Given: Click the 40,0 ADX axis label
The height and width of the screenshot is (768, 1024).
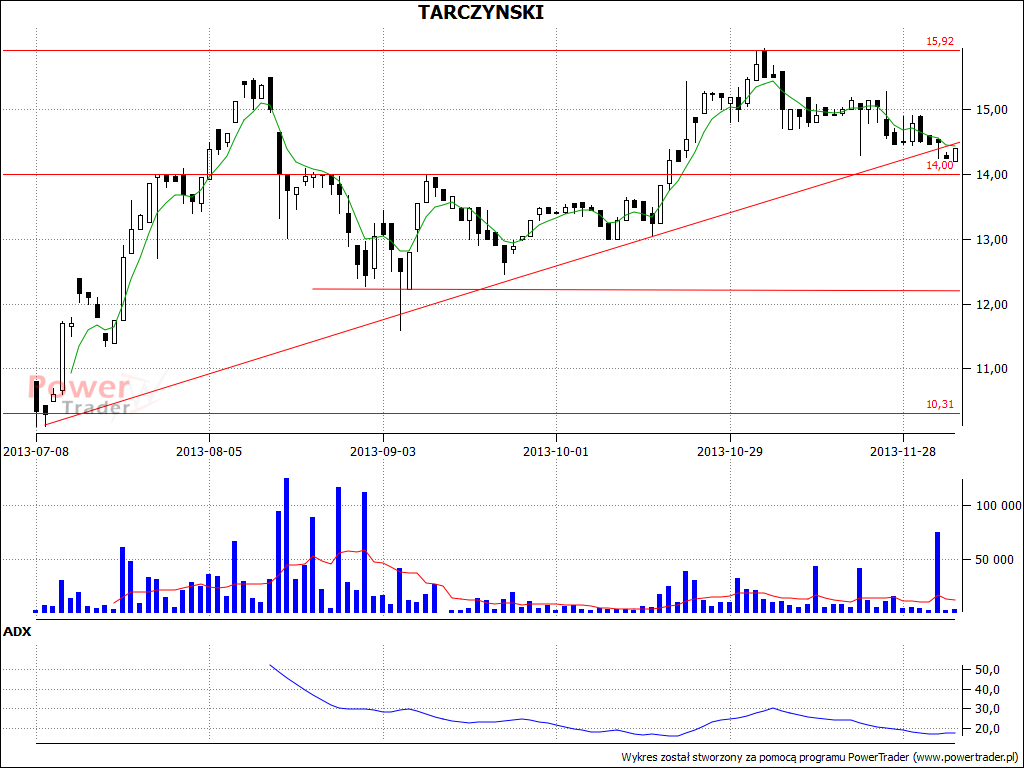Looking at the screenshot, I should [x=988, y=690].
